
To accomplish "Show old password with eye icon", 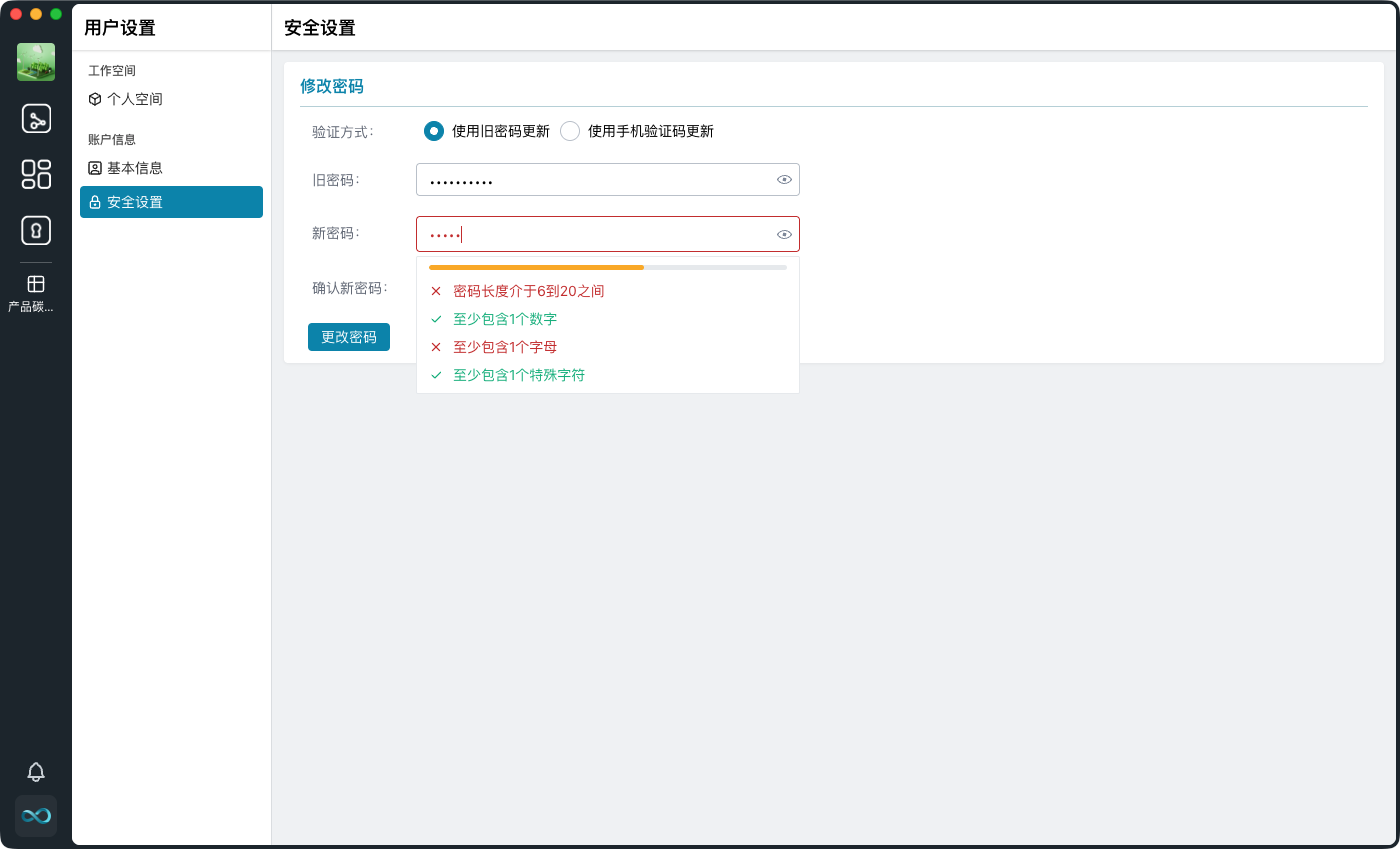I will (784, 180).
